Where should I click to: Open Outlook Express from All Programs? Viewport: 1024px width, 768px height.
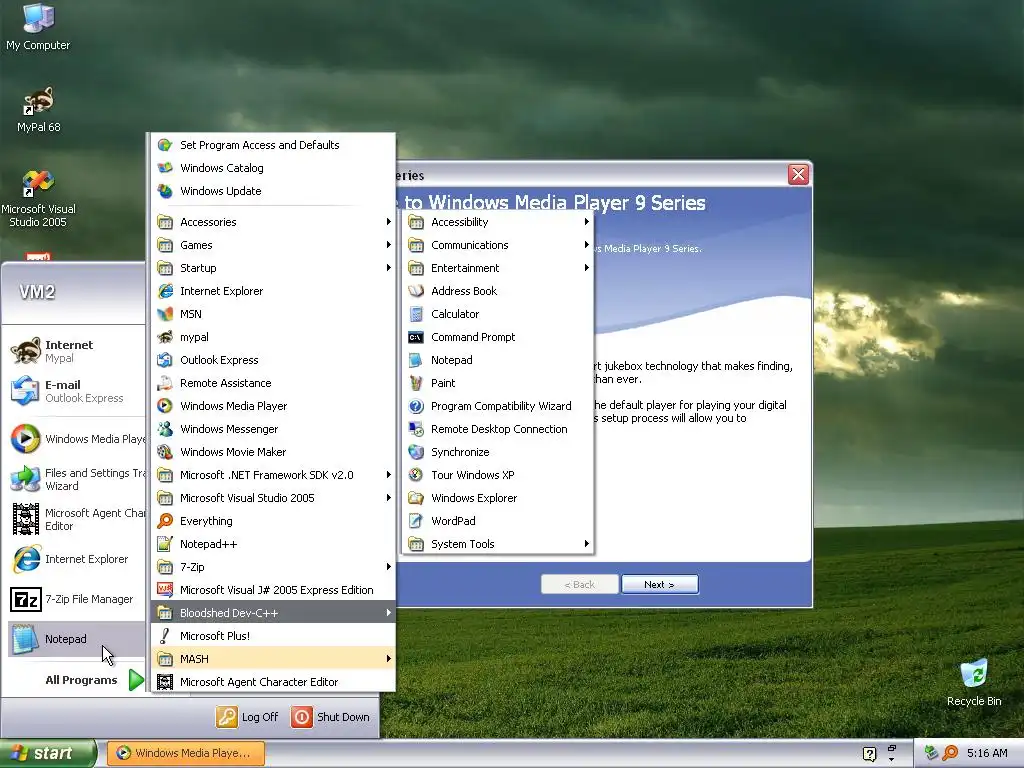click(274, 360)
